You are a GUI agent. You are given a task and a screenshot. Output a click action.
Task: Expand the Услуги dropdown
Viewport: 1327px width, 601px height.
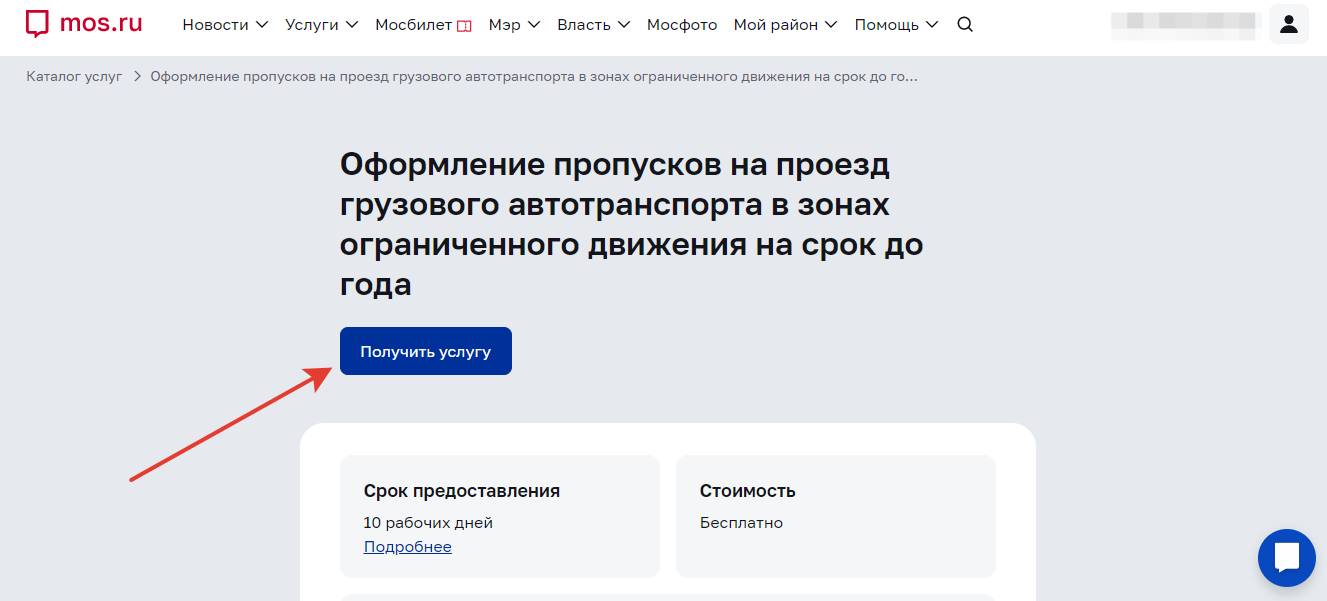321,25
